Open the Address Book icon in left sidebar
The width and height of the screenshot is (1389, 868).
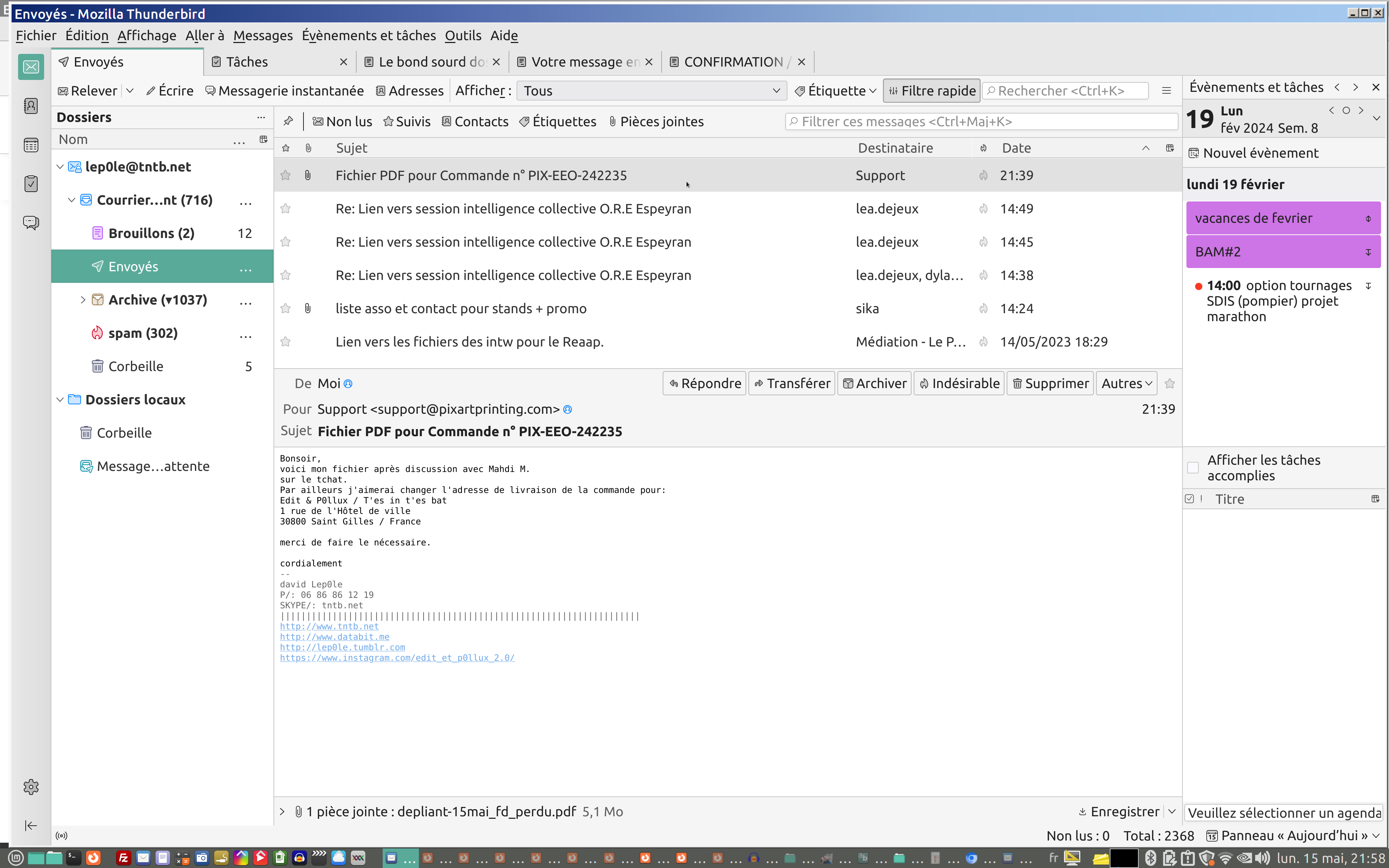point(31,106)
